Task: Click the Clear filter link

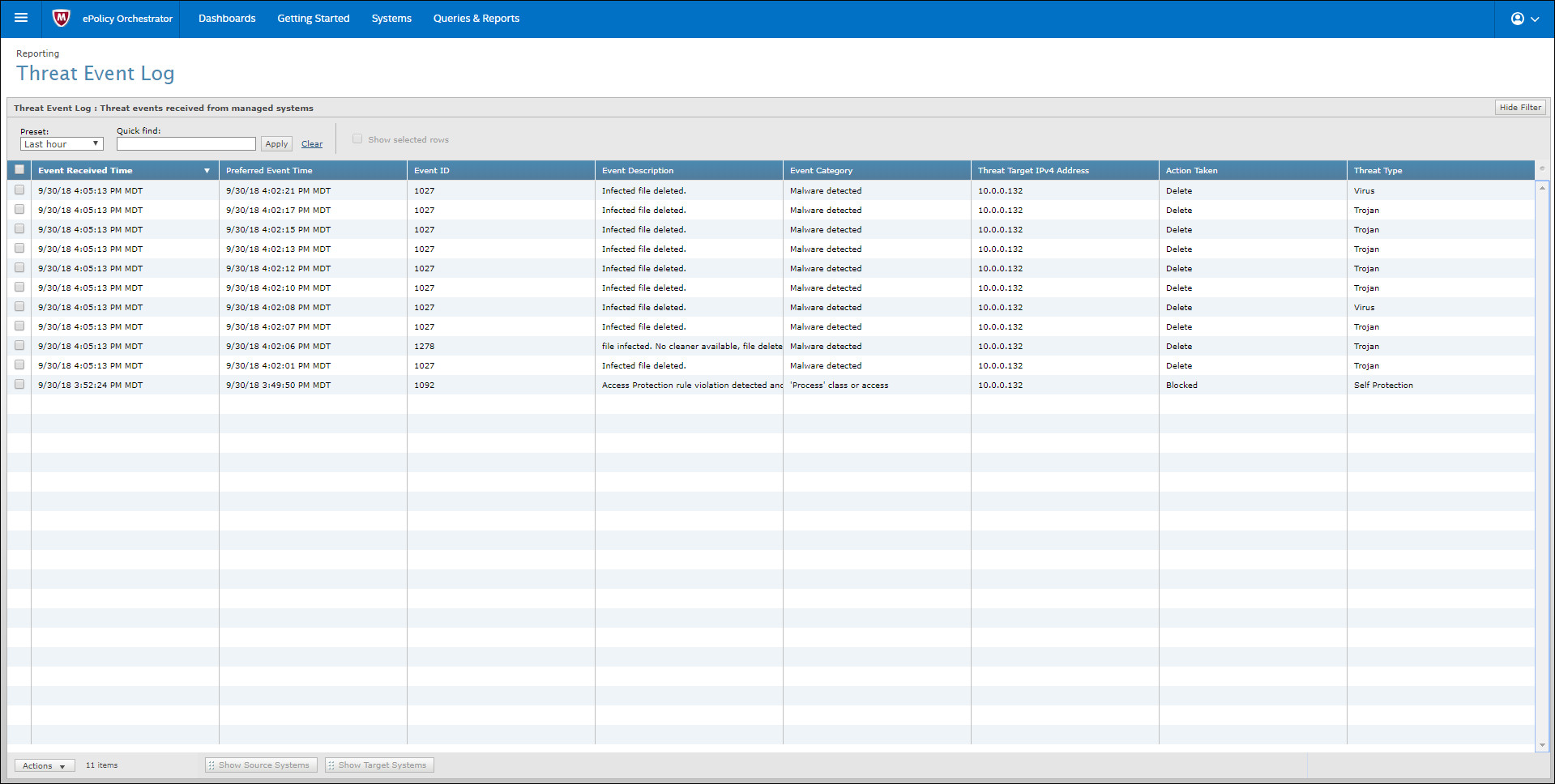Action: tap(312, 144)
